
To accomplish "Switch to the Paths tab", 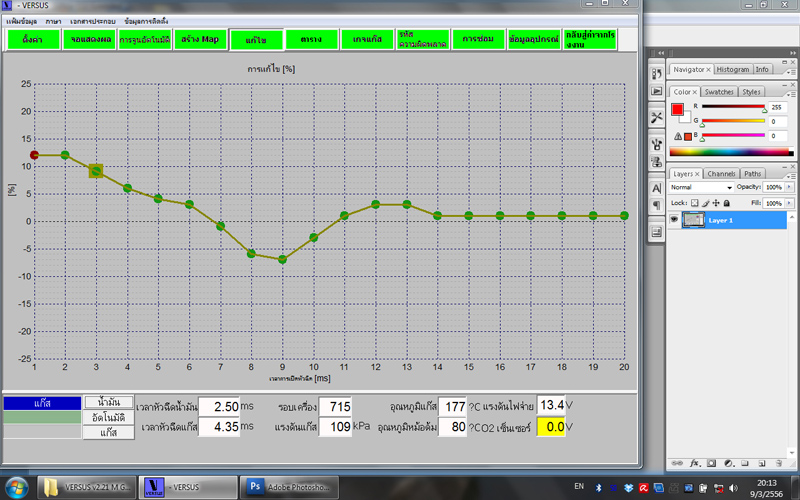I will (753, 173).
